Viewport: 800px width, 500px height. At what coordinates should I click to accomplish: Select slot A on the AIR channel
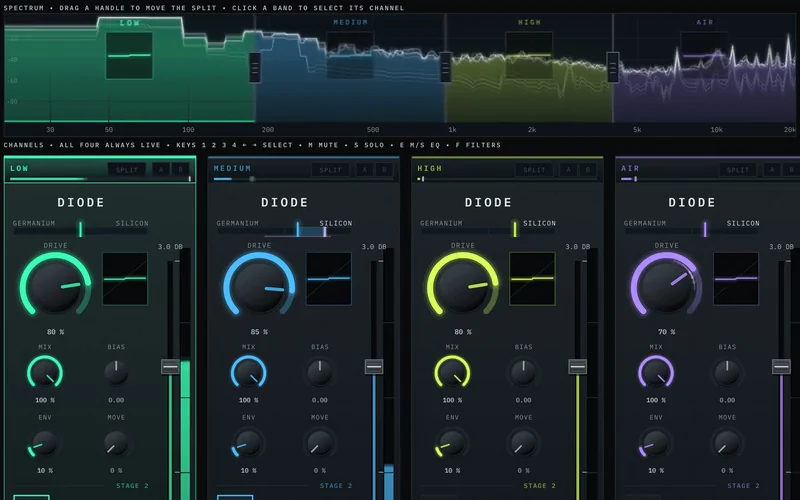pos(771,170)
